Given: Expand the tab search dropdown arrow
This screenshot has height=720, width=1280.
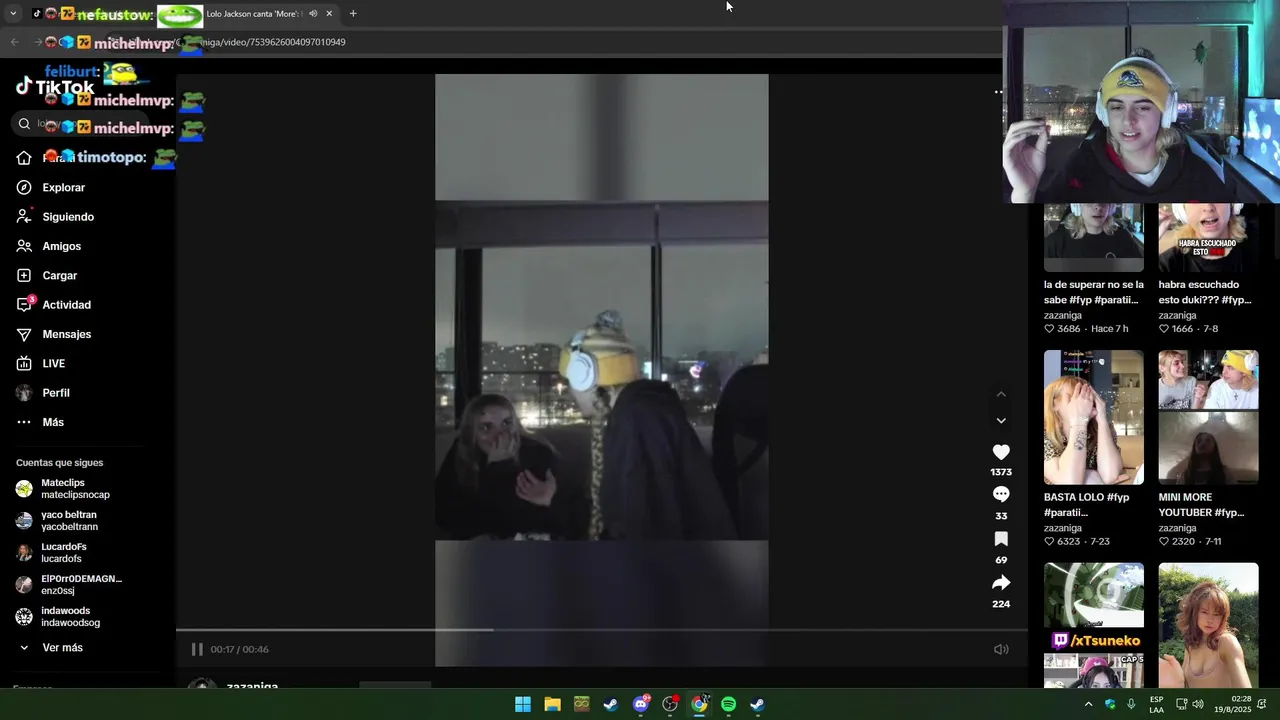Looking at the screenshot, I should pos(13,13).
